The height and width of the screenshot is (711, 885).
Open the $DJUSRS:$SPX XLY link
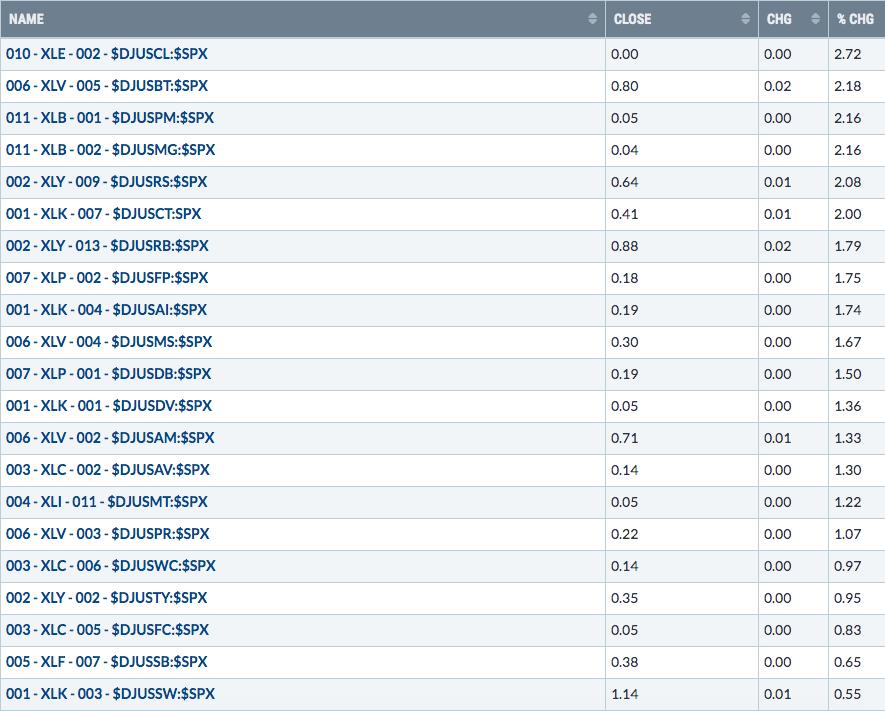coord(106,182)
